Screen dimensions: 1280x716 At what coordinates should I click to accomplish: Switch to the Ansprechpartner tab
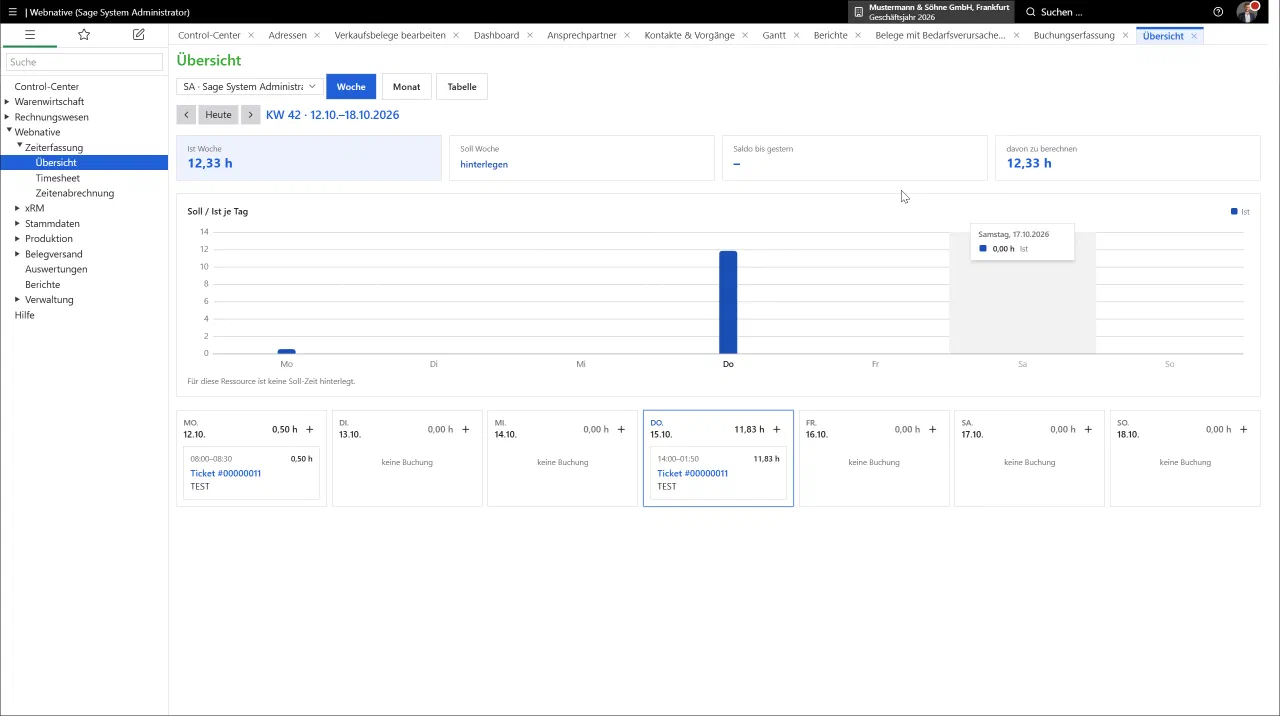pyautogui.click(x=582, y=35)
